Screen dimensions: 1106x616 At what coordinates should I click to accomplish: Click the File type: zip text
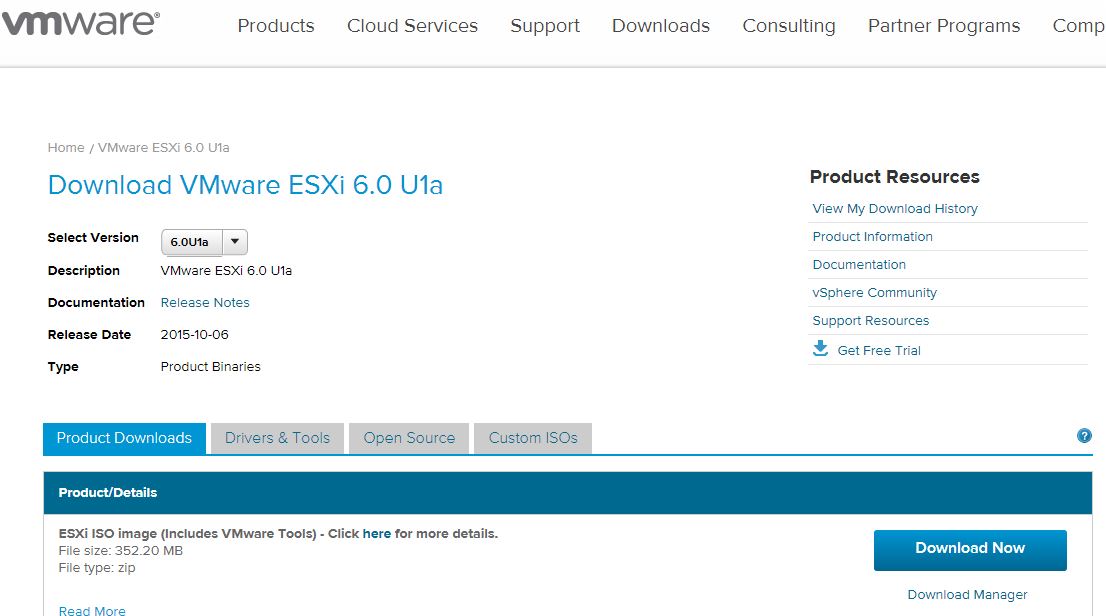point(97,568)
